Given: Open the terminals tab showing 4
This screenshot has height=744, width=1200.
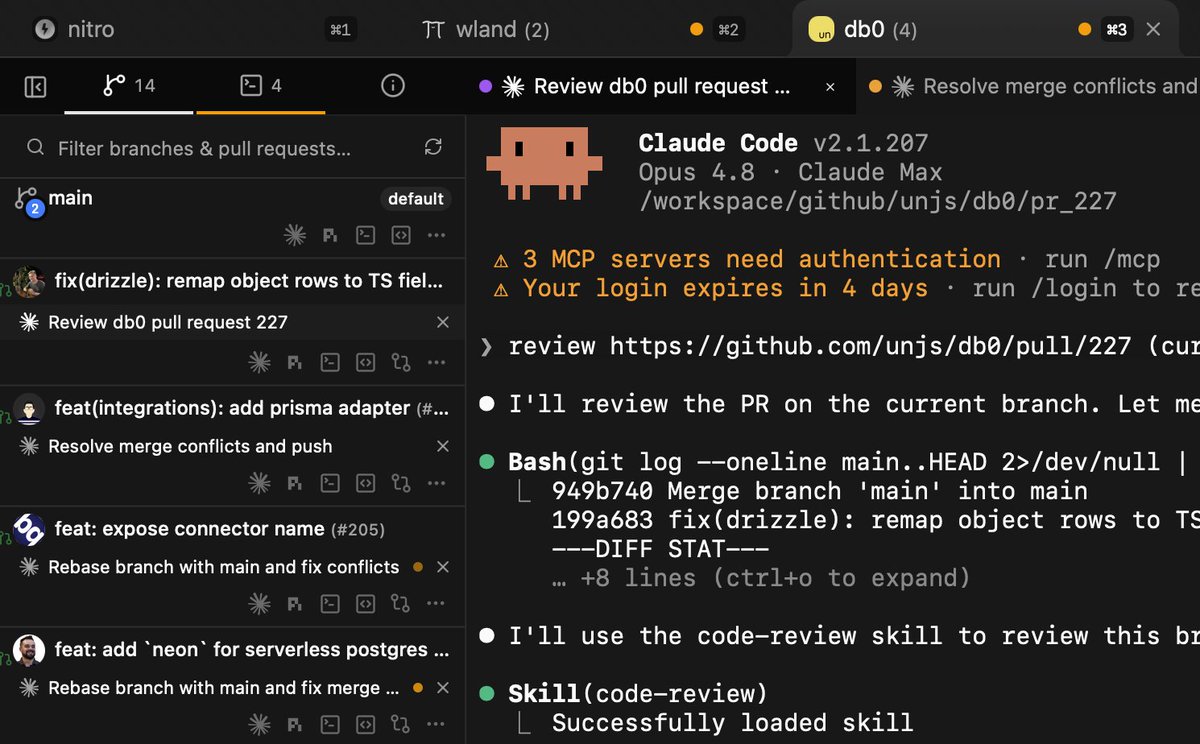Looking at the screenshot, I should coord(261,86).
